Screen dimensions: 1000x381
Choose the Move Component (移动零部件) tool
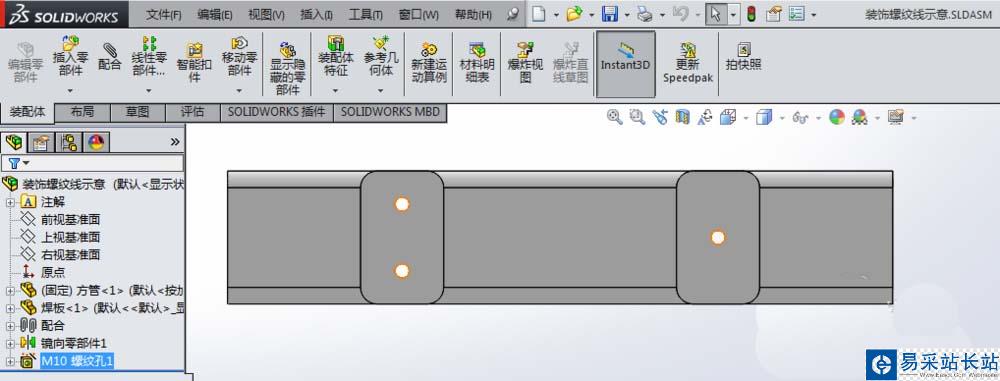[x=239, y=44]
